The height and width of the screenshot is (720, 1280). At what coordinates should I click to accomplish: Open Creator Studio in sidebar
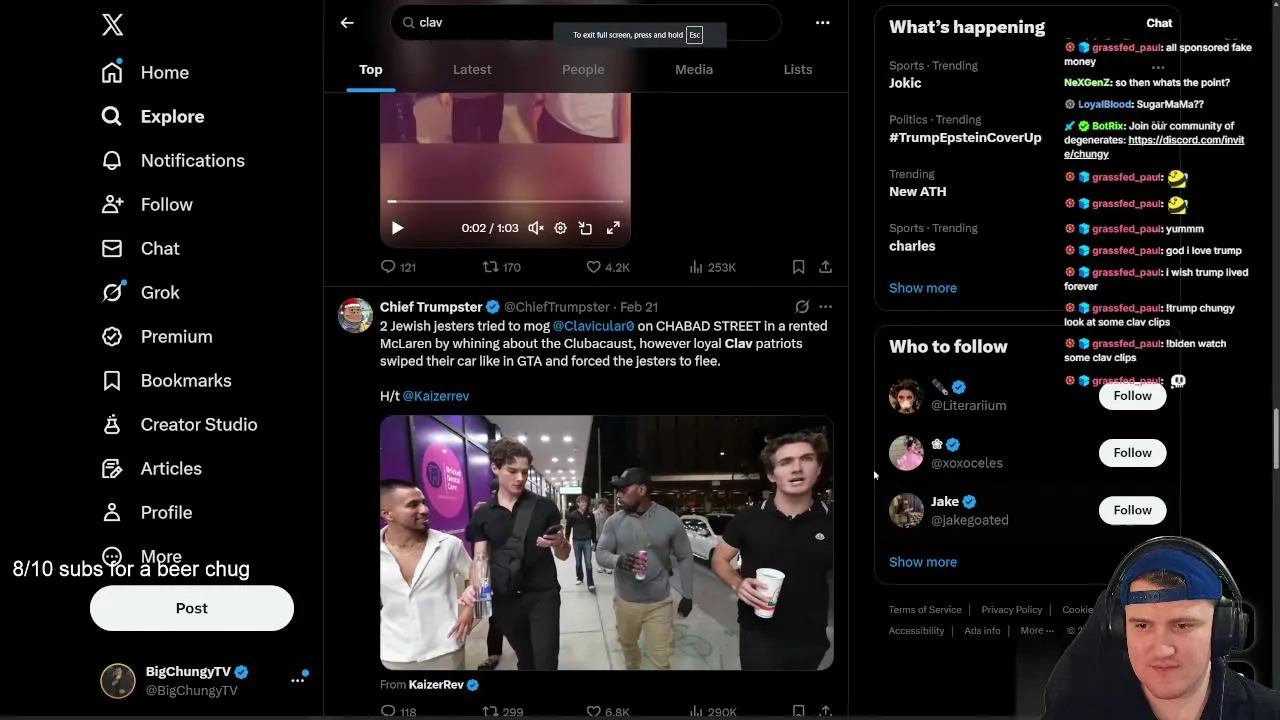click(x=179, y=424)
